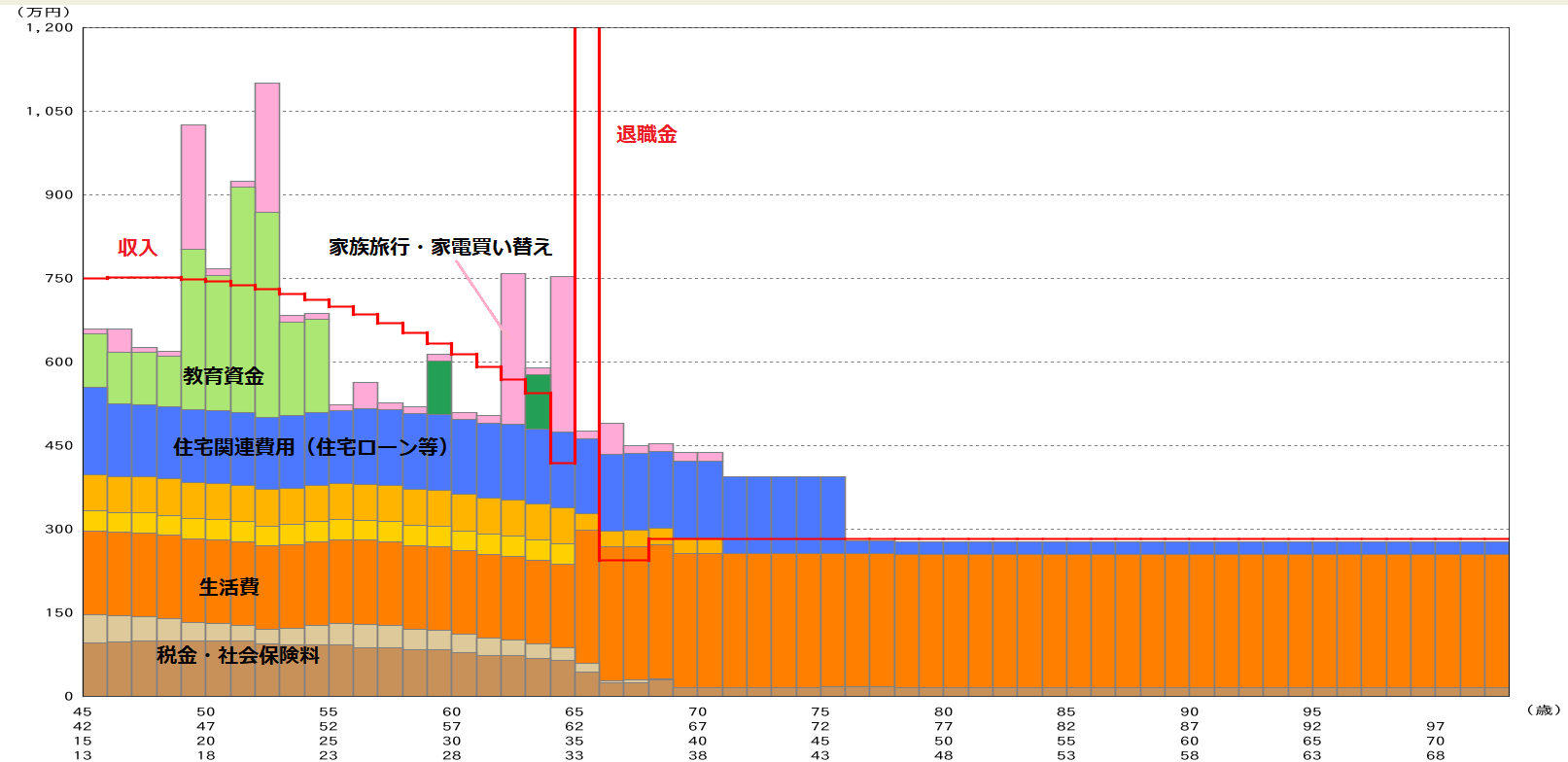
Task: Click the 150 y-axis tick label
Action: [x=58, y=612]
